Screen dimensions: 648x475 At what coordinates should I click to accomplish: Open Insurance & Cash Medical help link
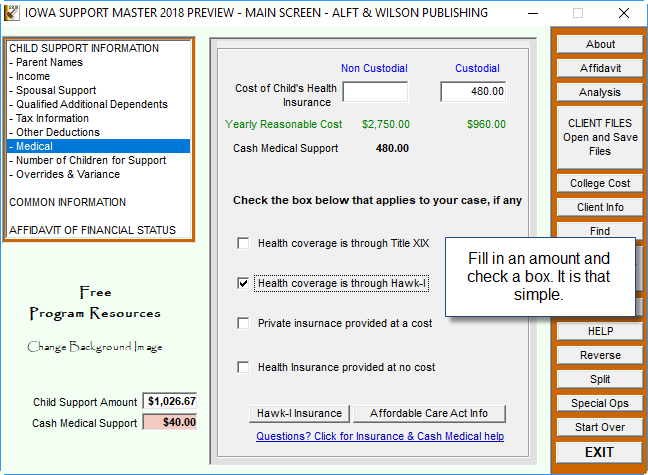(380, 436)
